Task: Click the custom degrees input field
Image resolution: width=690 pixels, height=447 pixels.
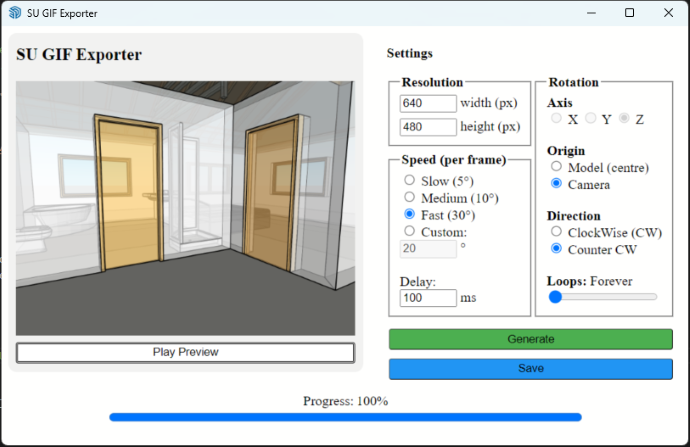Action: click(x=428, y=249)
